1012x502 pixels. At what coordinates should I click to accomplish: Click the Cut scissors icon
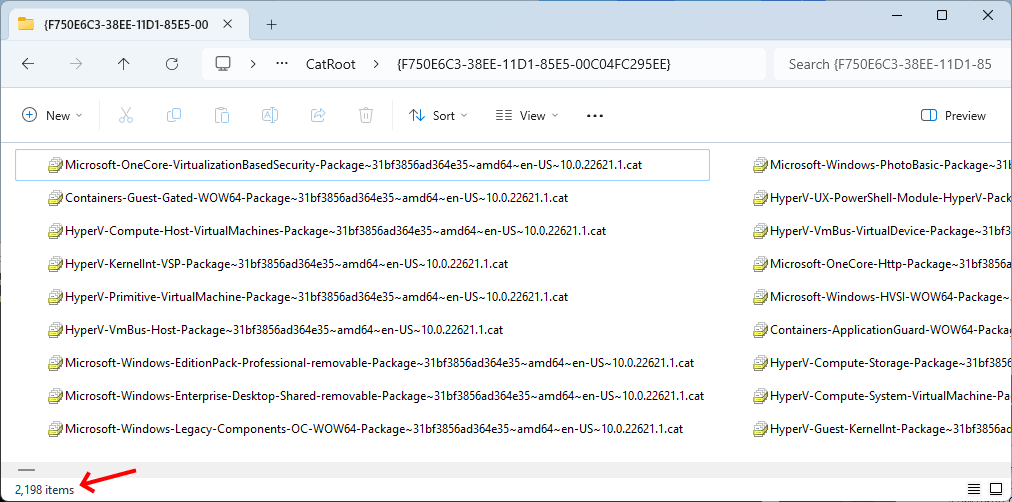(x=126, y=116)
